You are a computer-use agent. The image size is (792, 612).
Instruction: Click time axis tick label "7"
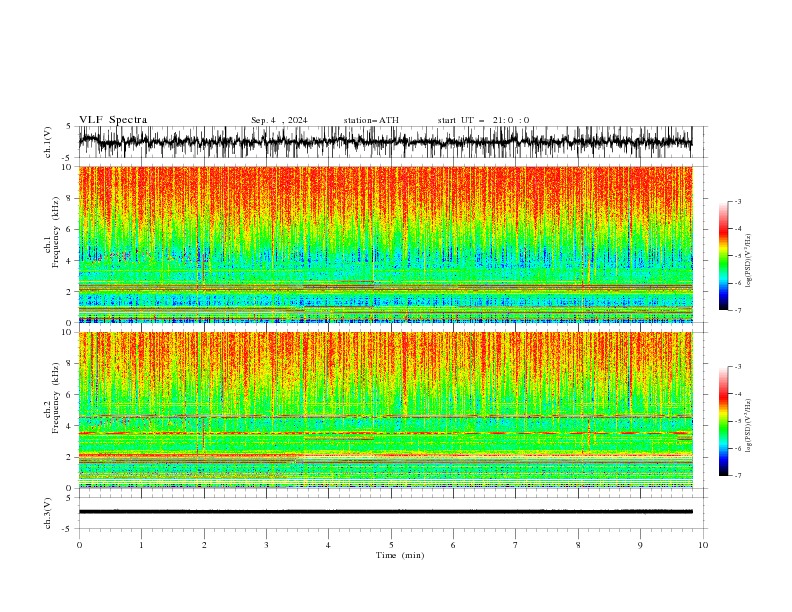(516, 545)
